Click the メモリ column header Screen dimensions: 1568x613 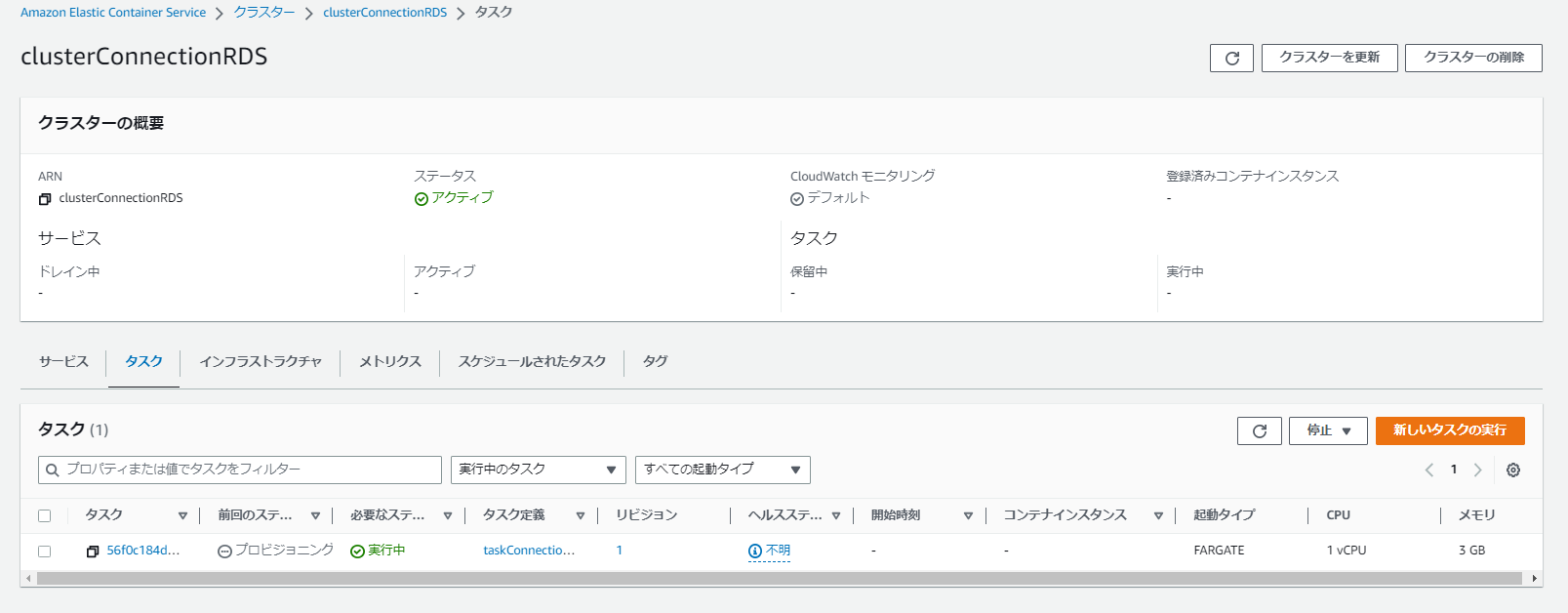[x=1476, y=515]
